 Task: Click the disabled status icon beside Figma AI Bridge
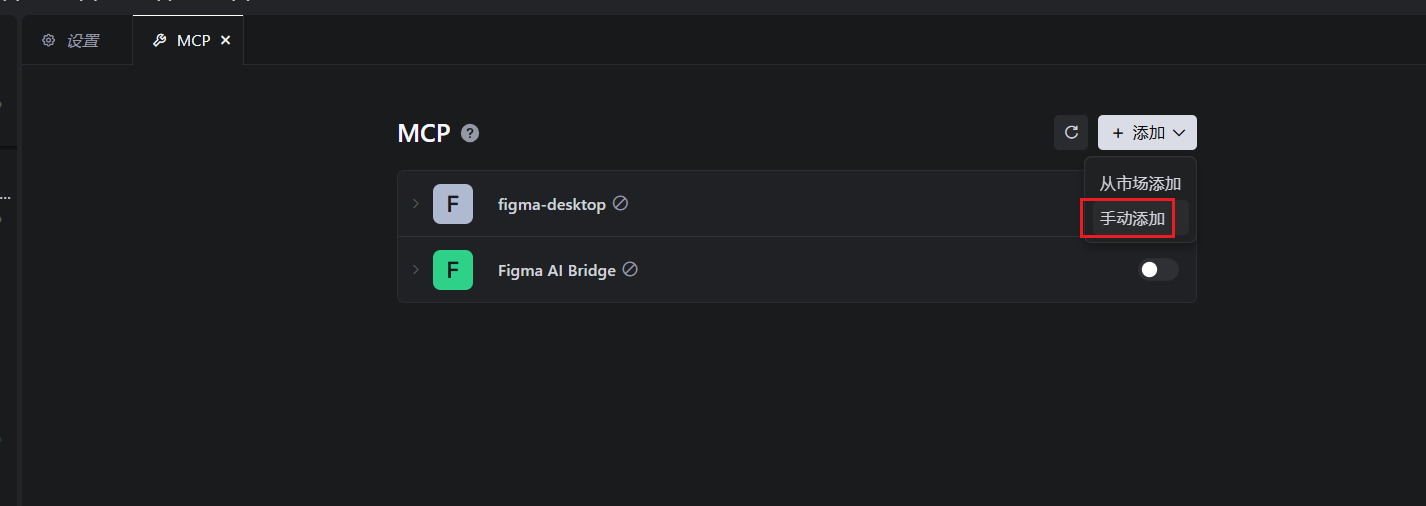630,269
